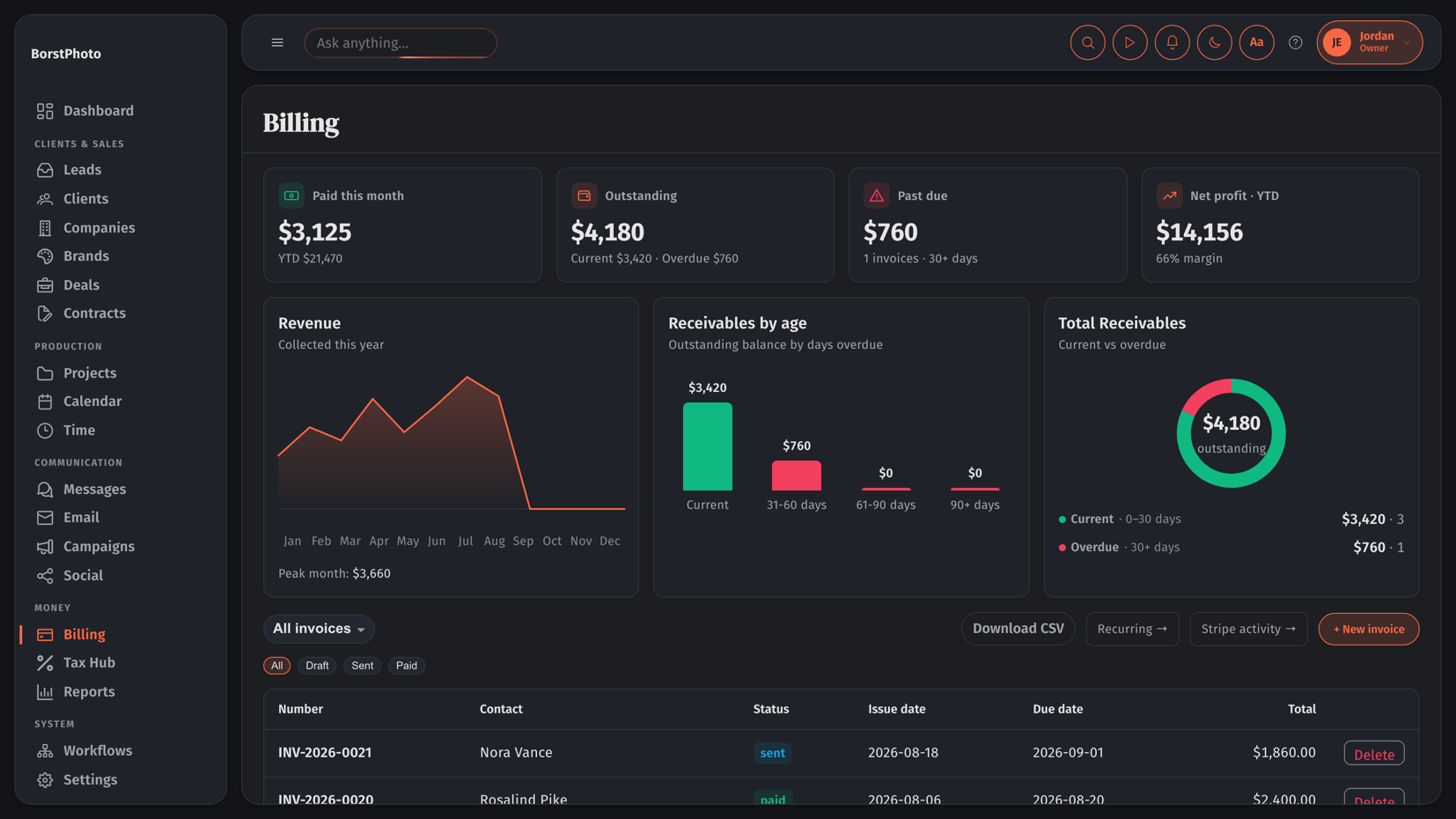Open the Jordan Owner account menu
The image size is (1456, 819).
[1370, 42]
